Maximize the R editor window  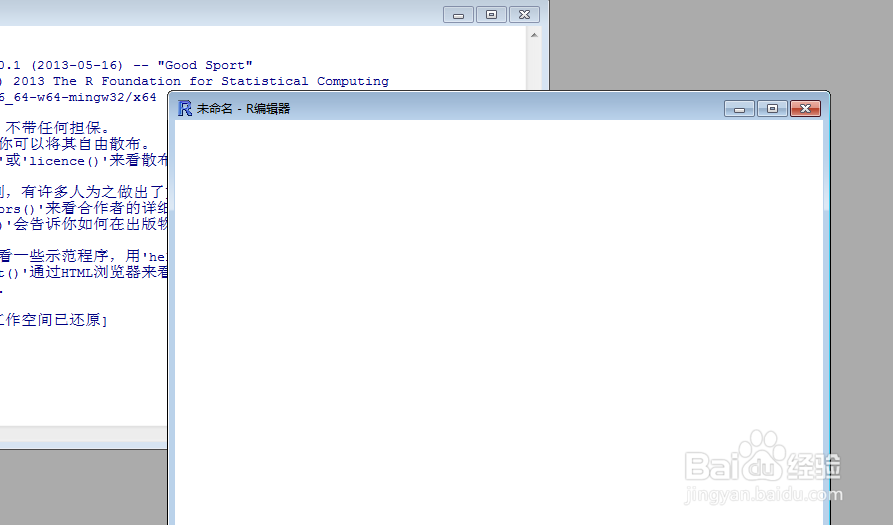[772, 109]
